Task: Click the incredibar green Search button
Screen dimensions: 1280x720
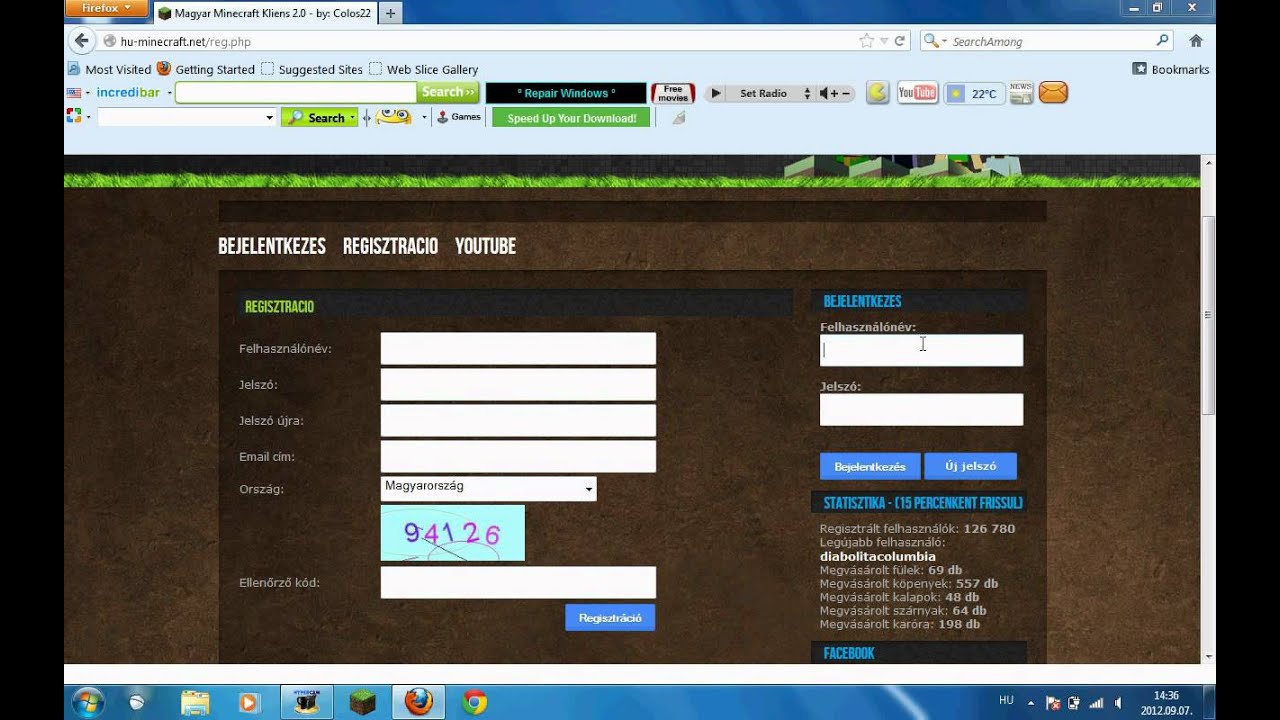Action: [448, 92]
